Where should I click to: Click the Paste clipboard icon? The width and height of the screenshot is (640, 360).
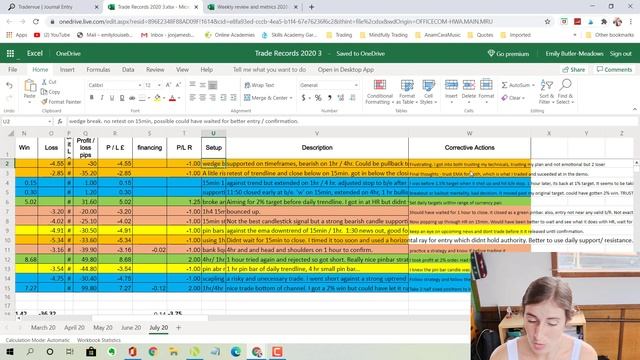(x=30, y=86)
